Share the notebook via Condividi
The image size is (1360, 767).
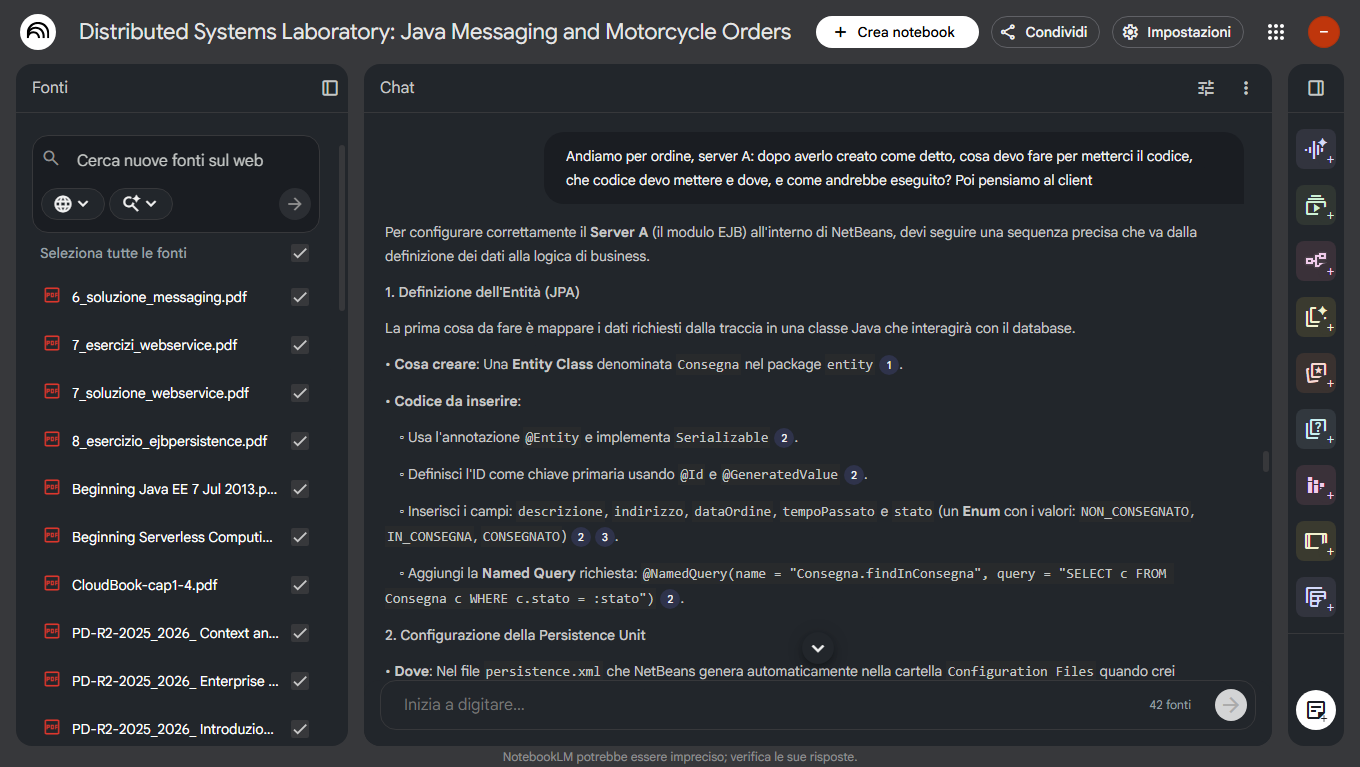pyautogui.click(x=1044, y=31)
